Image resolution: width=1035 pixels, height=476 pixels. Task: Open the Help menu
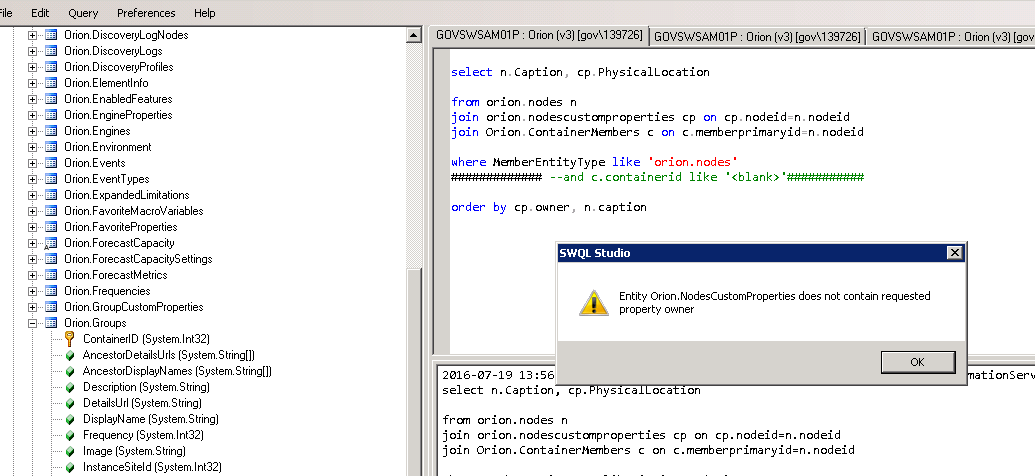pyautogui.click(x=205, y=13)
